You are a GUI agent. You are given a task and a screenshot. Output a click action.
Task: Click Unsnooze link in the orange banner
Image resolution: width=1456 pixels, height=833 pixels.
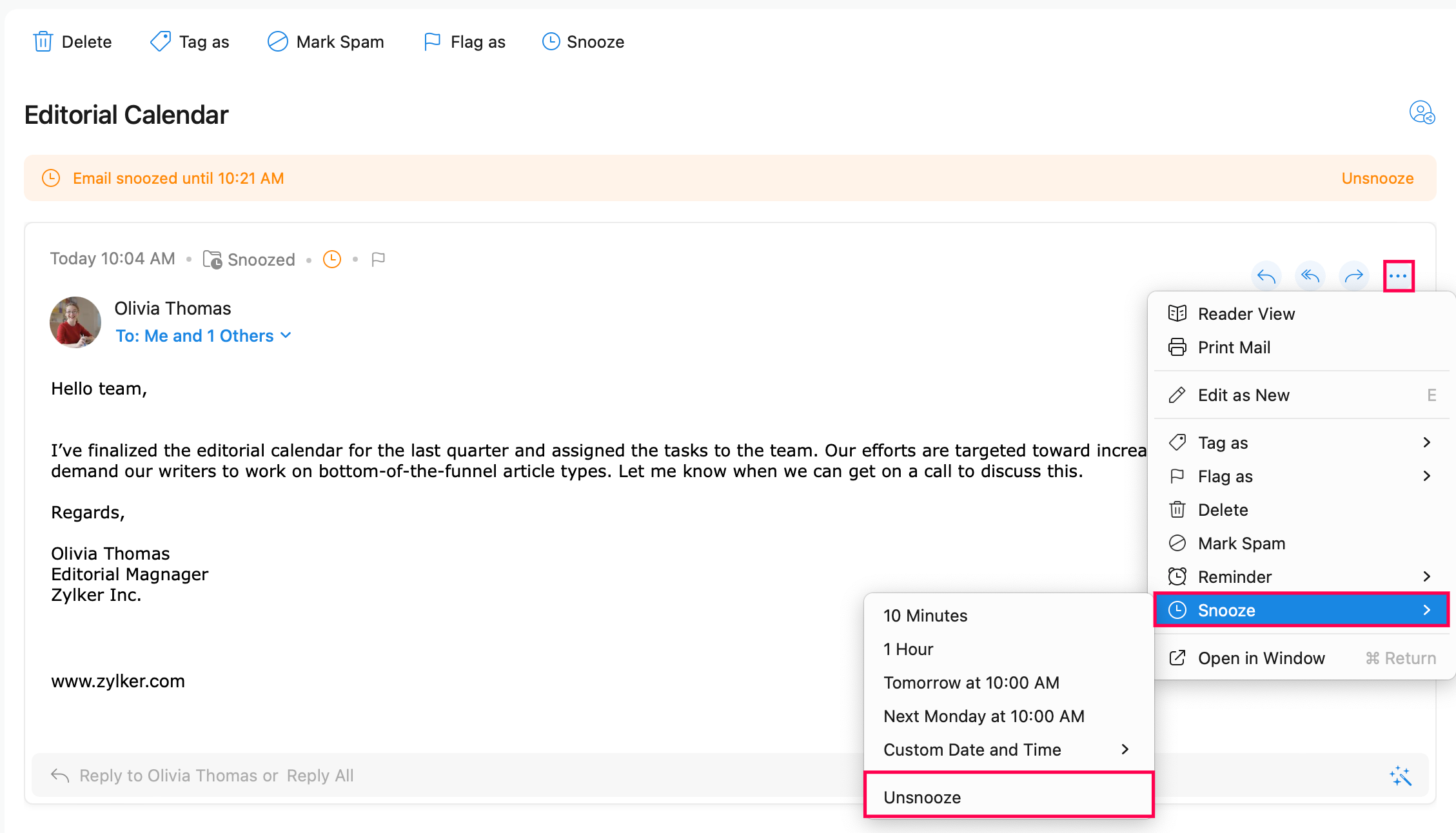click(1377, 179)
